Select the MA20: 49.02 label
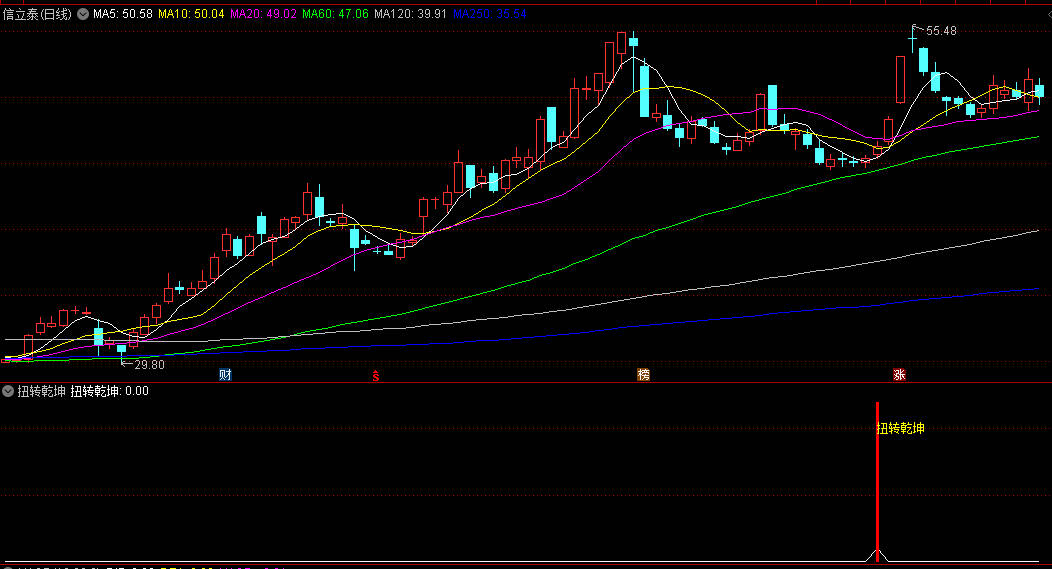This screenshot has width=1052, height=569. (x=263, y=13)
